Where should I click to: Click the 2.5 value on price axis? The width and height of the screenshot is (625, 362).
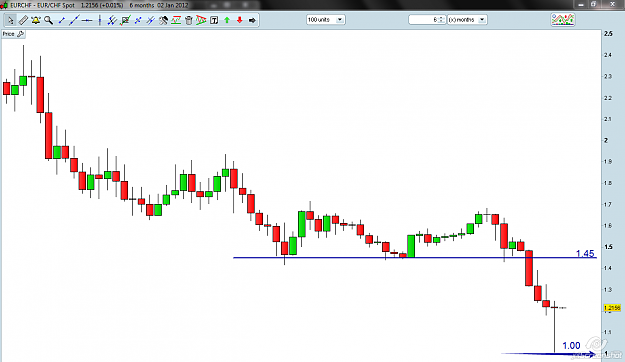608,34
